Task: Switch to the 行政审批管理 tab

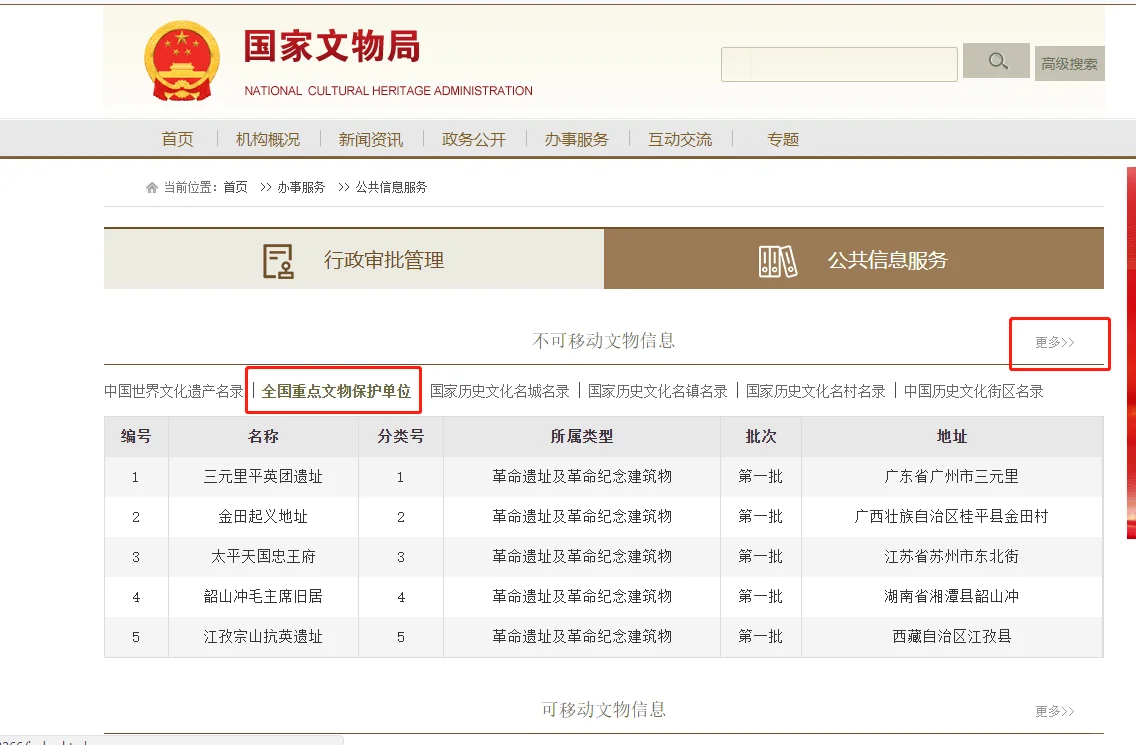Action: [x=354, y=259]
